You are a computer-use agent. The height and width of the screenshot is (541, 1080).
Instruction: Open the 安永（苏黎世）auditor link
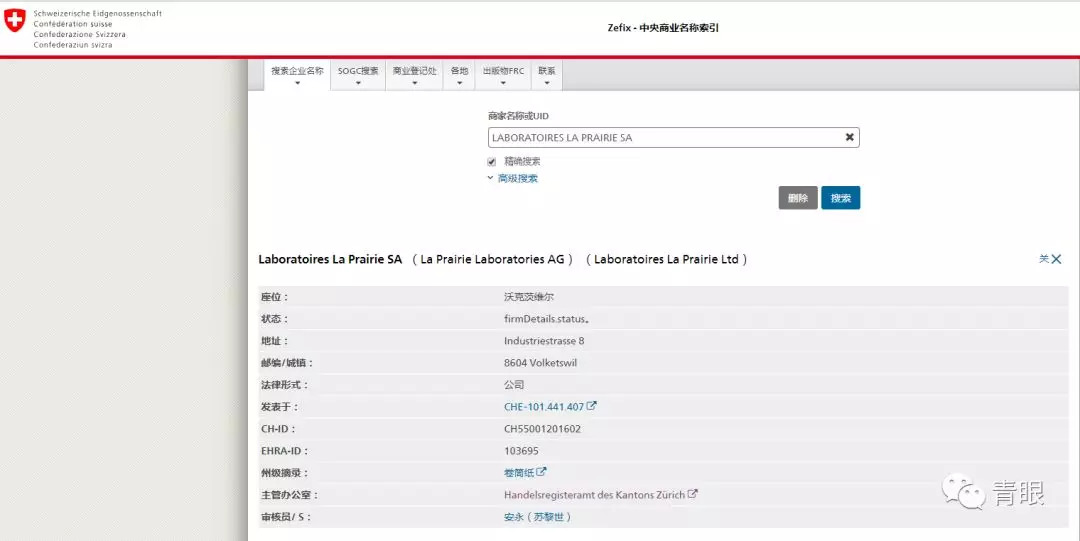tap(537, 517)
